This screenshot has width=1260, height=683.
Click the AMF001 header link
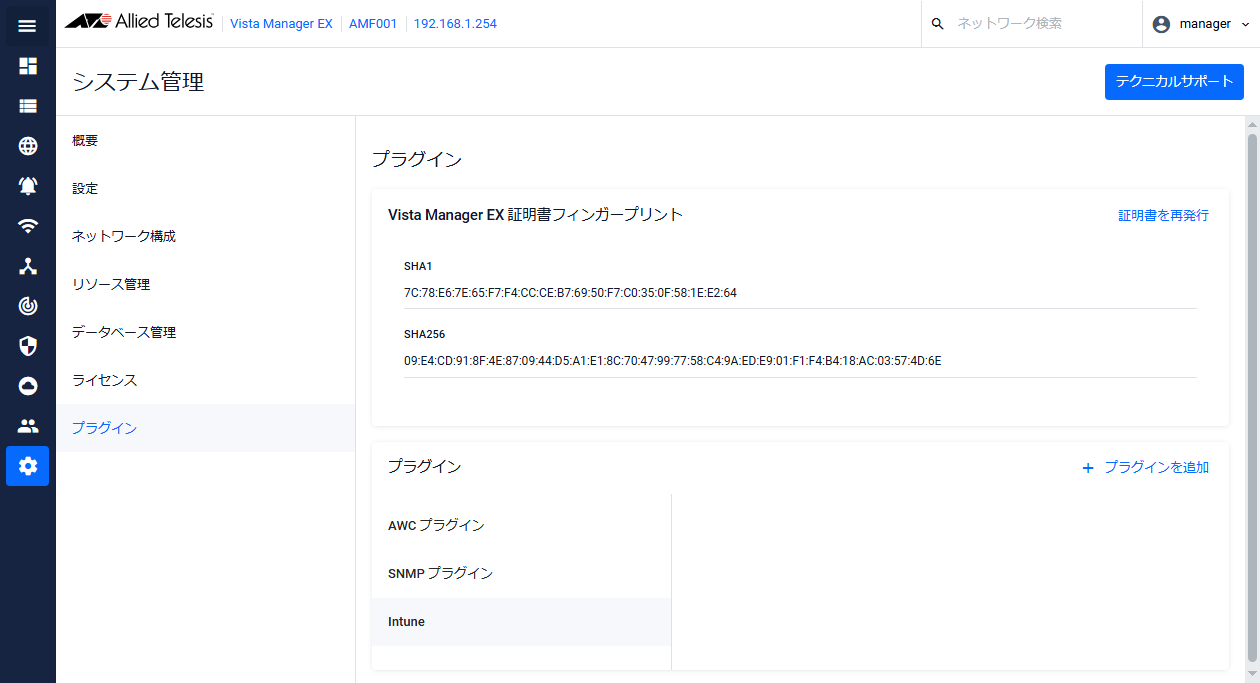[x=373, y=24]
